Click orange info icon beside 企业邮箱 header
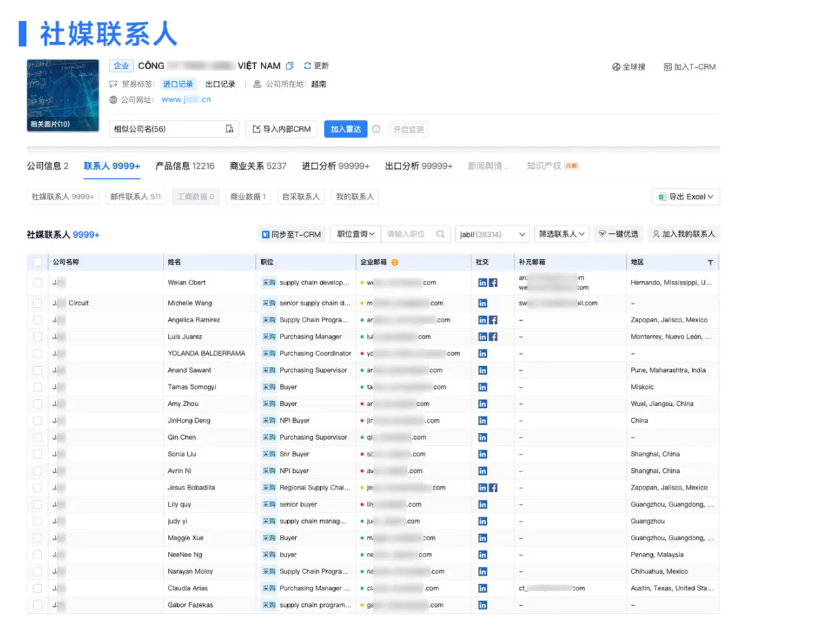The image size is (814, 638). pyautogui.click(x=395, y=262)
